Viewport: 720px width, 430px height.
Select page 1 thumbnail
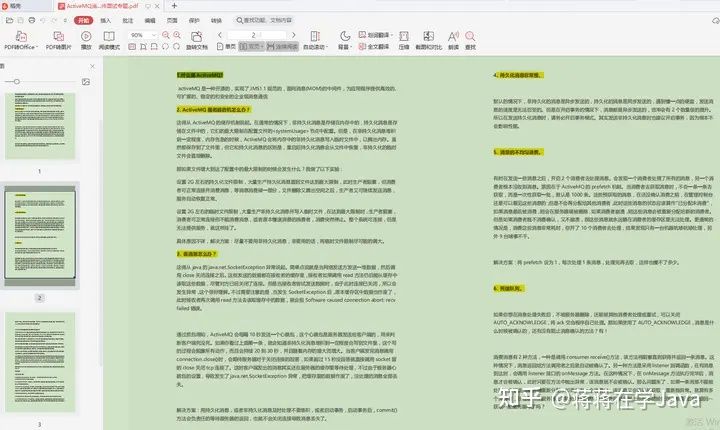click(x=40, y=126)
